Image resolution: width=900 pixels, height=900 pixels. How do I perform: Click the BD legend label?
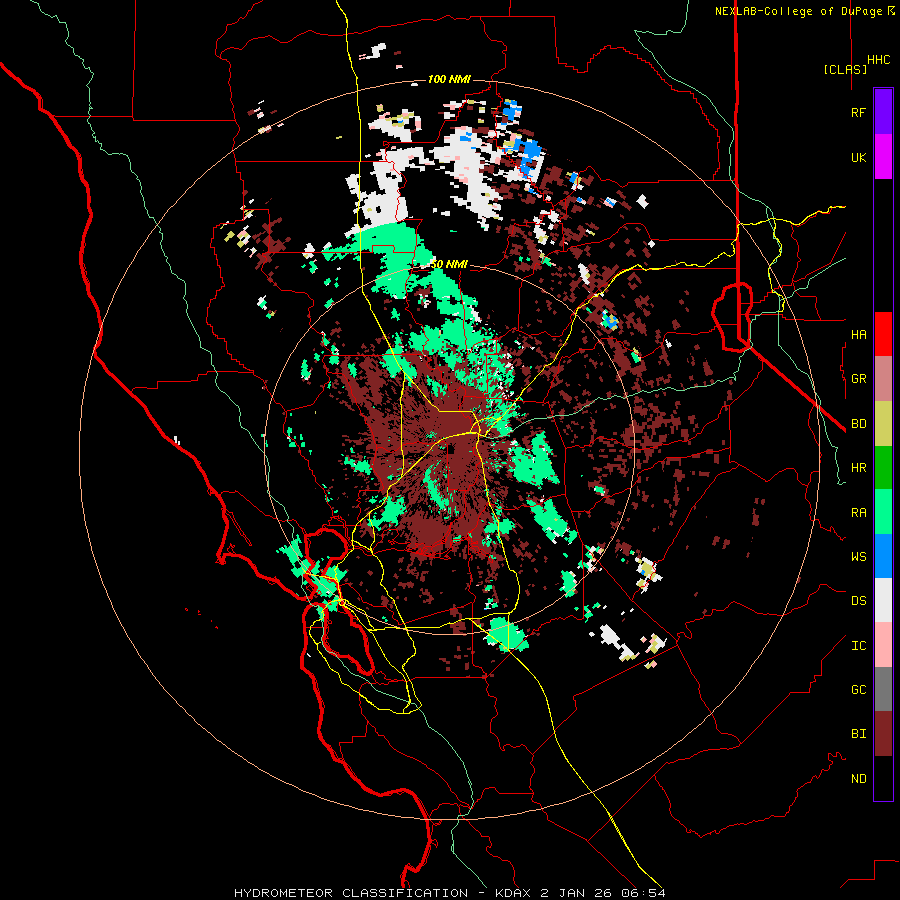(x=858, y=424)
